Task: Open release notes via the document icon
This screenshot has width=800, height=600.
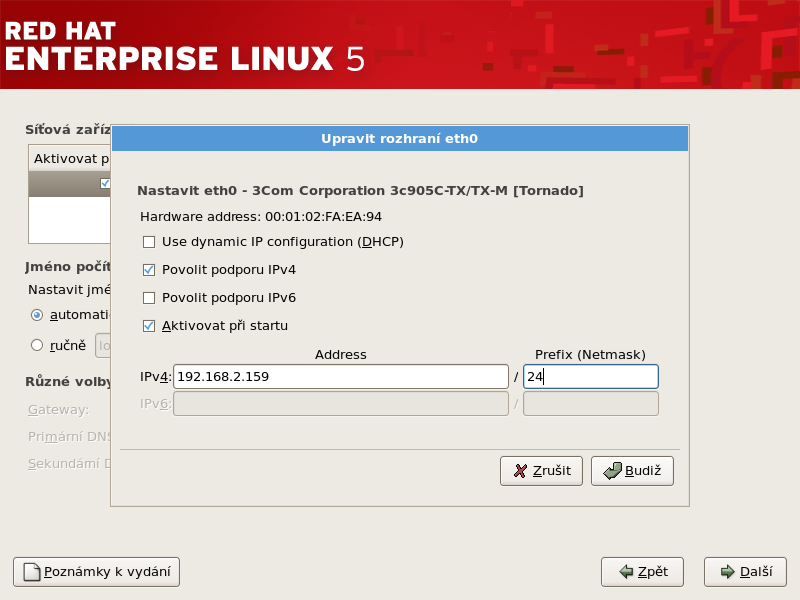Action: pos(32,572)
